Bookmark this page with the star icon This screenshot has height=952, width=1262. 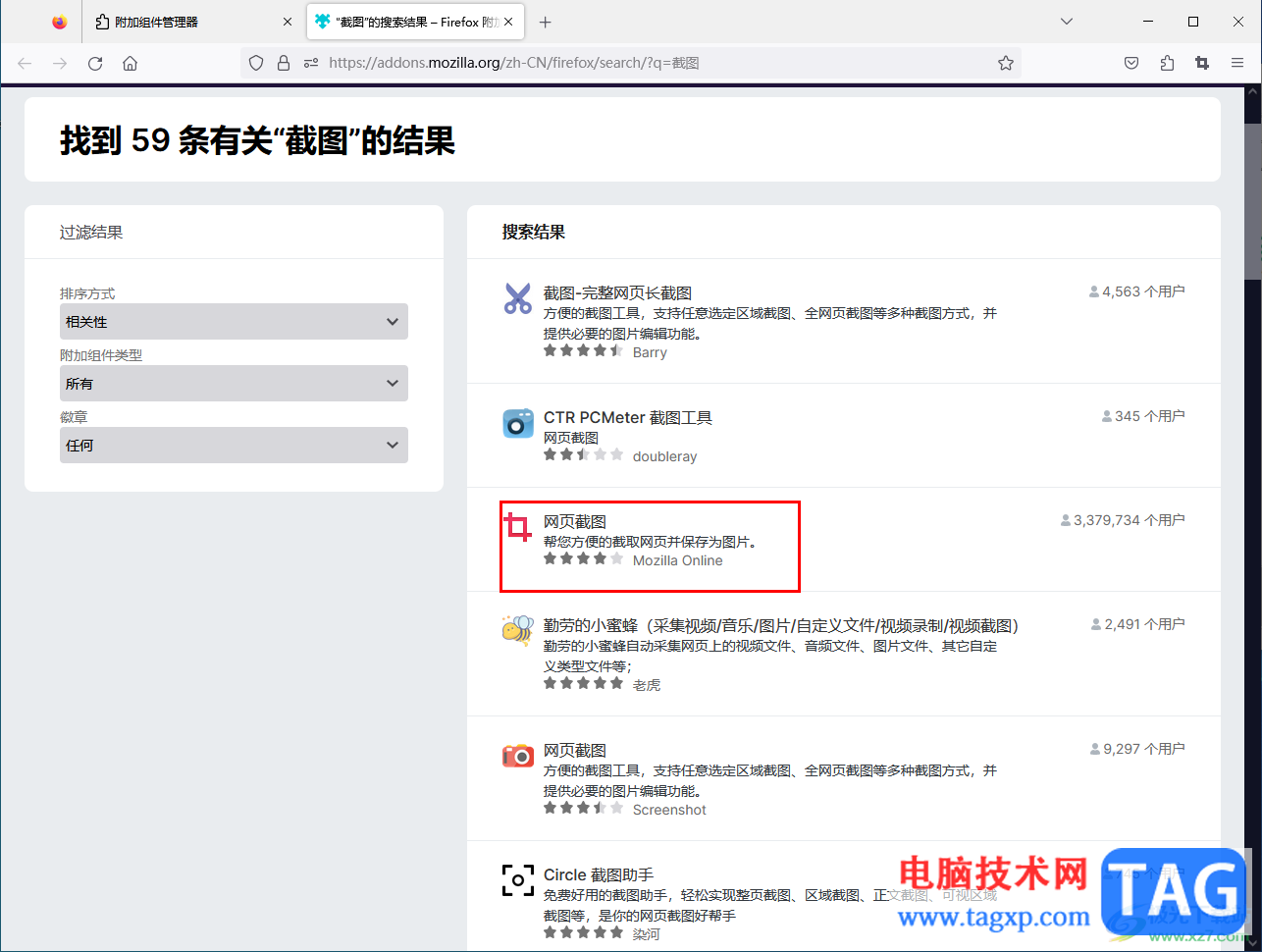click(1006, 63)
